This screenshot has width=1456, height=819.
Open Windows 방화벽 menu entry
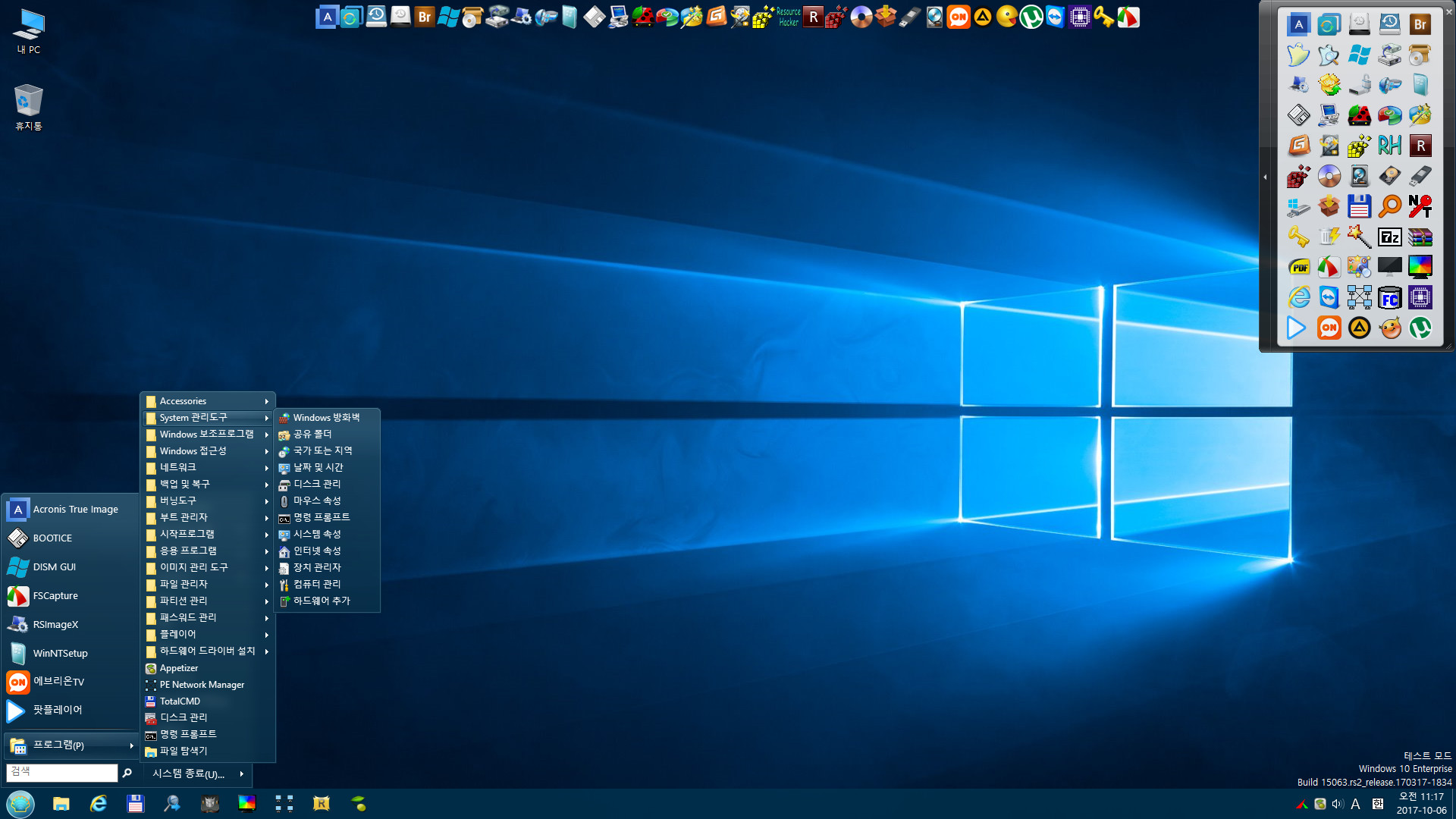click(x=327, y=418)
